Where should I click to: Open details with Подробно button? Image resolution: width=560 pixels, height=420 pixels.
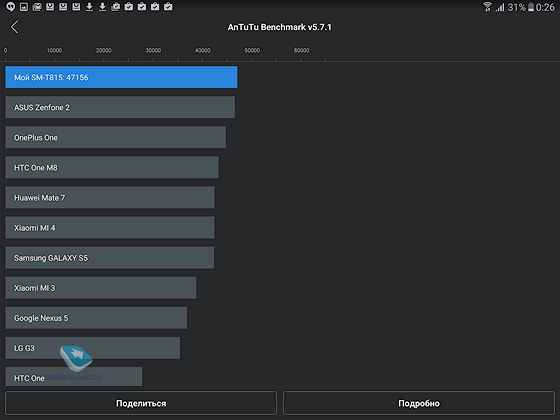tap(419, 403)
